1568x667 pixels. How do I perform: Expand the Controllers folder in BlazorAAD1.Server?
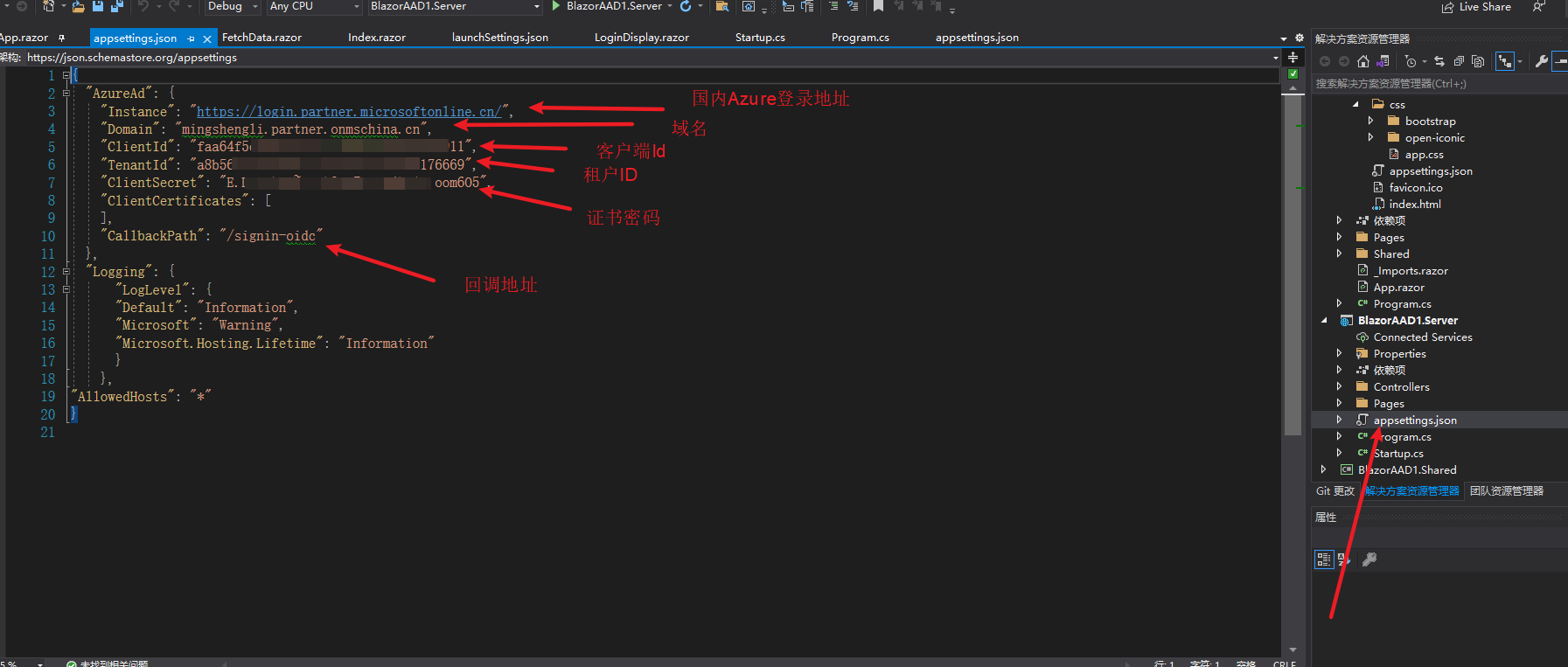(1339, 386)
